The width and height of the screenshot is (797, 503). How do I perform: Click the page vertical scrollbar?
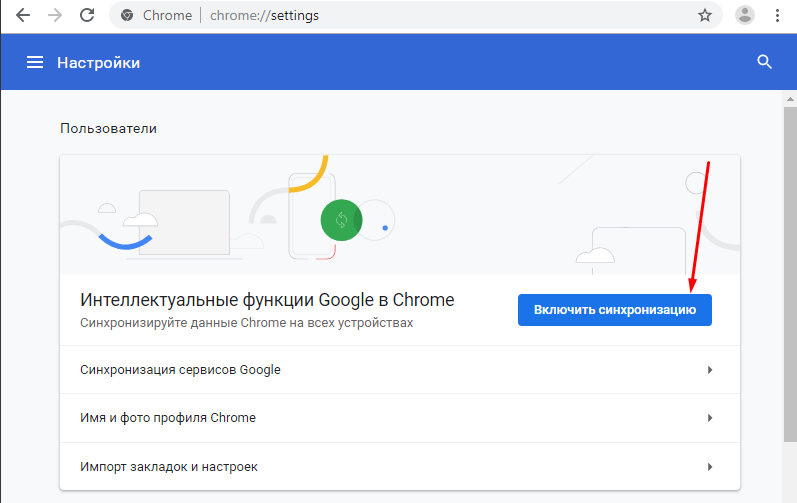click(790, 274)
